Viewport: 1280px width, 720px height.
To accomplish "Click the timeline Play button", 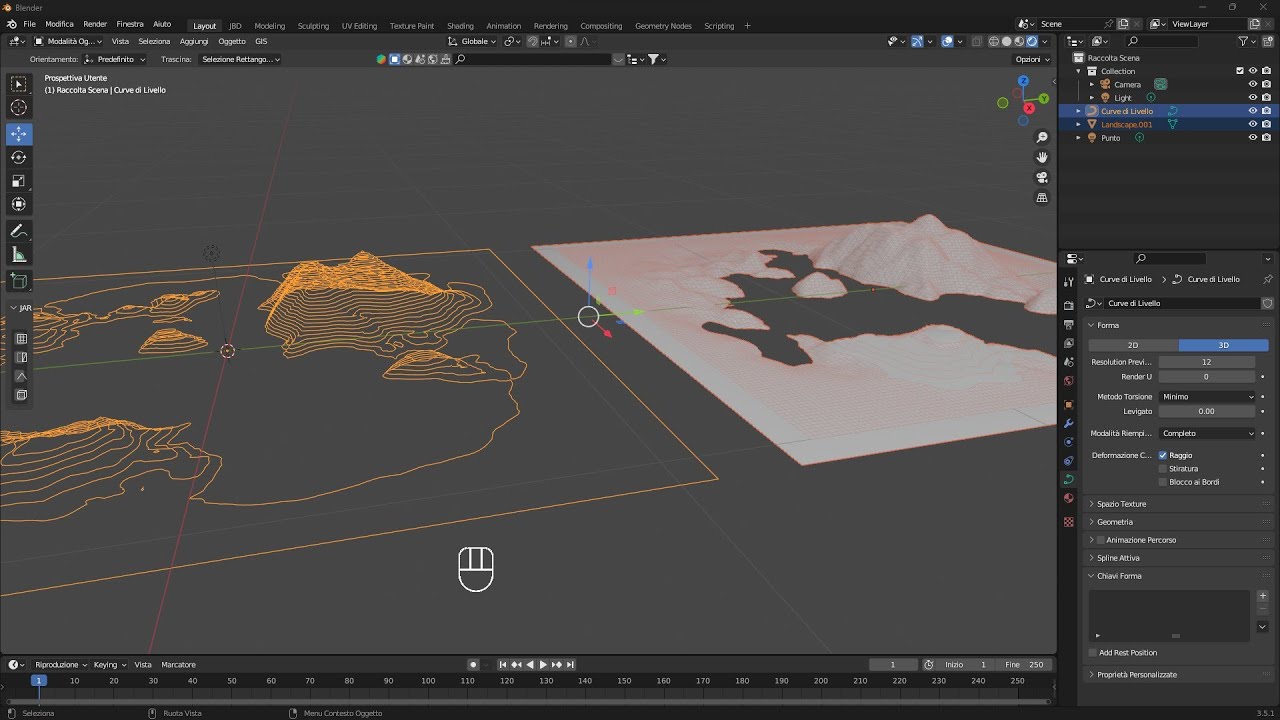I will coord(543,664).
